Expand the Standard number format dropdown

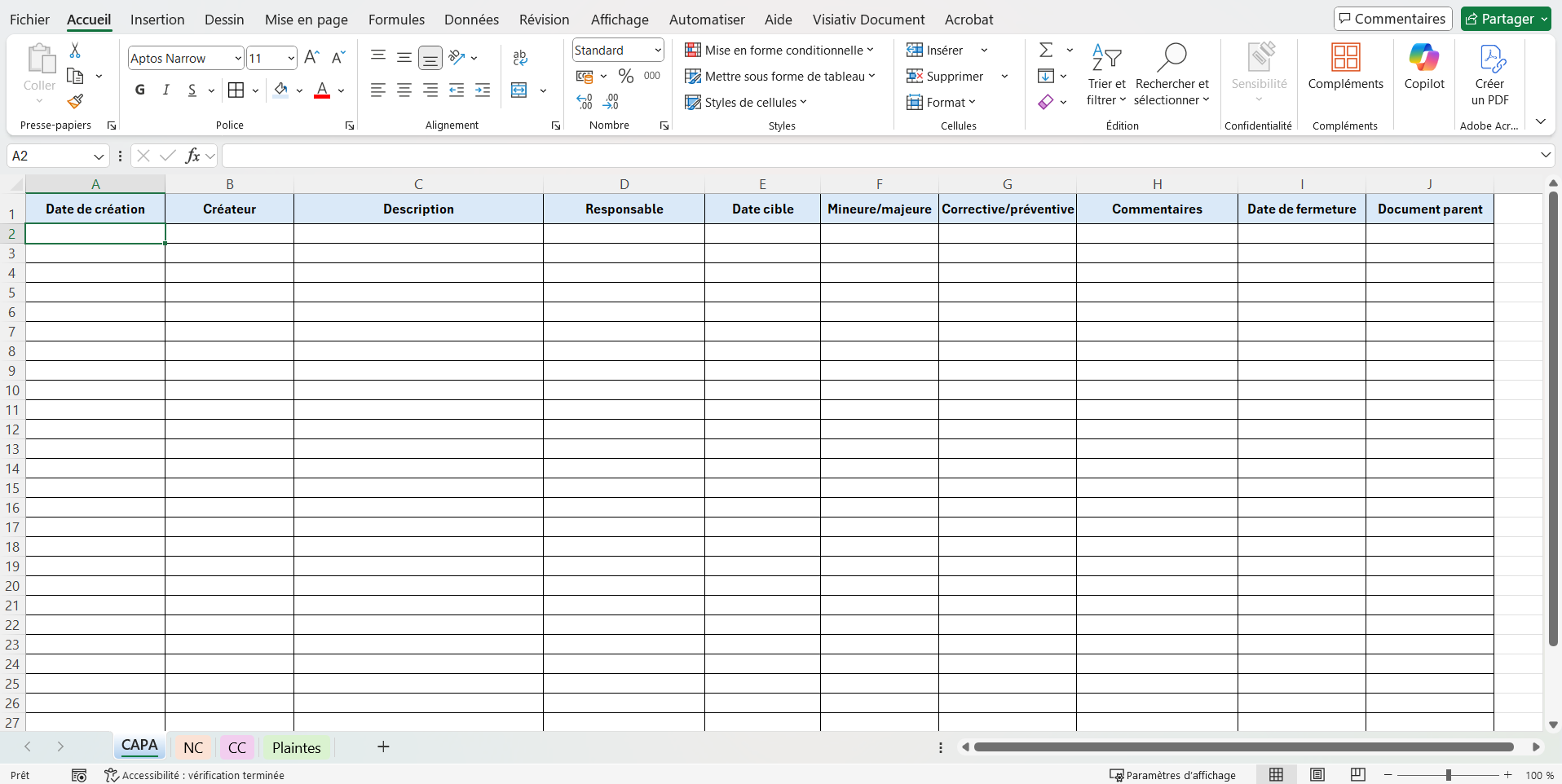coord(657,51)
